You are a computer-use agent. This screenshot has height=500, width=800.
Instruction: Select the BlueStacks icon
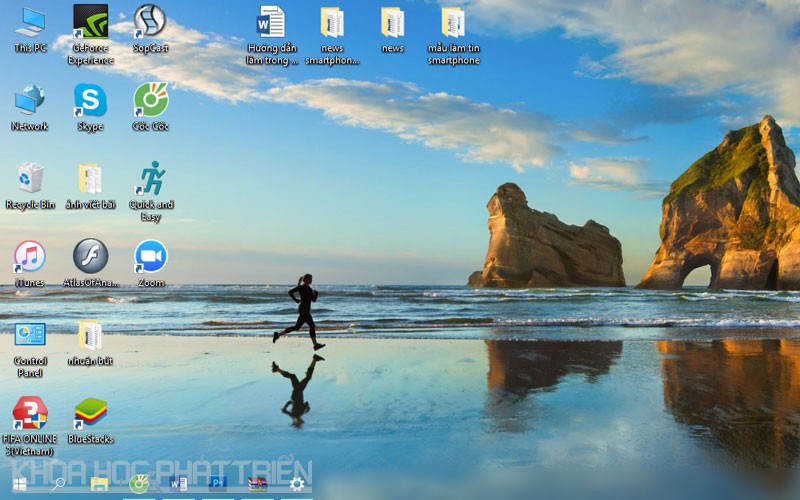tap(90, 413)
